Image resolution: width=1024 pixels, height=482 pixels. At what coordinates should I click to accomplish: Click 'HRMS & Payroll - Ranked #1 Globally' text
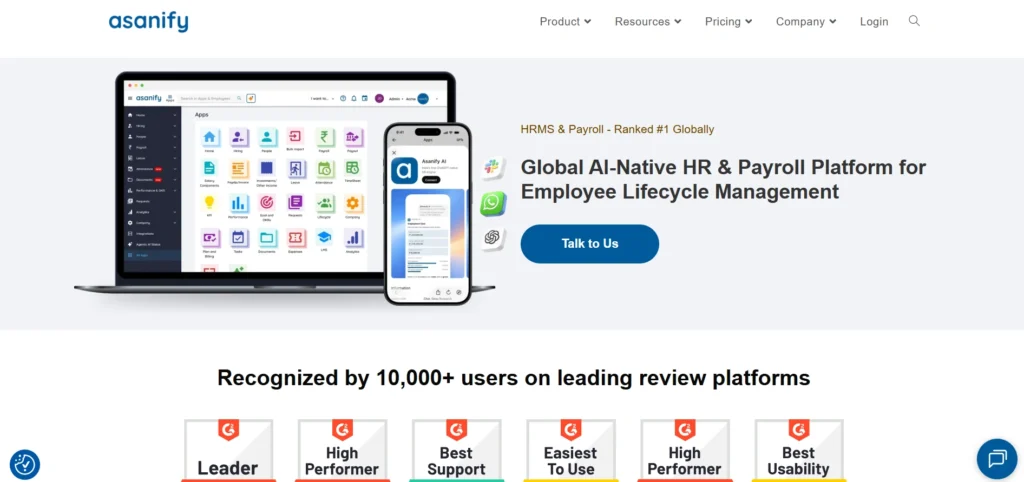click(x=617, y=129)
